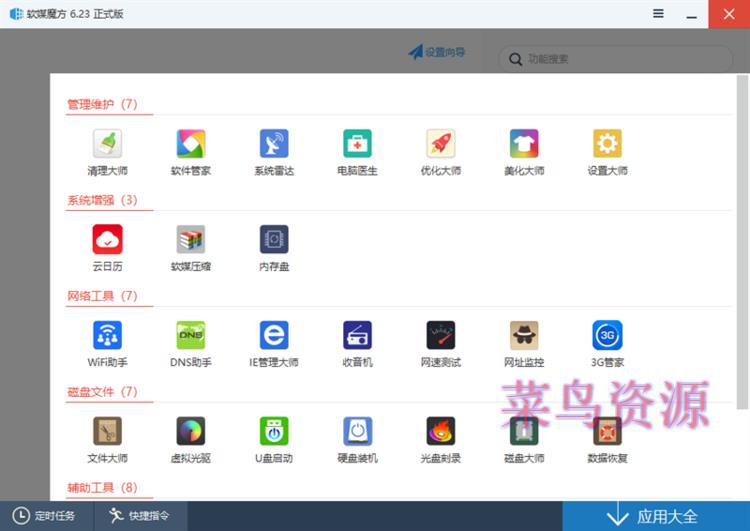Open 快捷指令 quick commands
This screenshot has width=750, height=531.
139,516
